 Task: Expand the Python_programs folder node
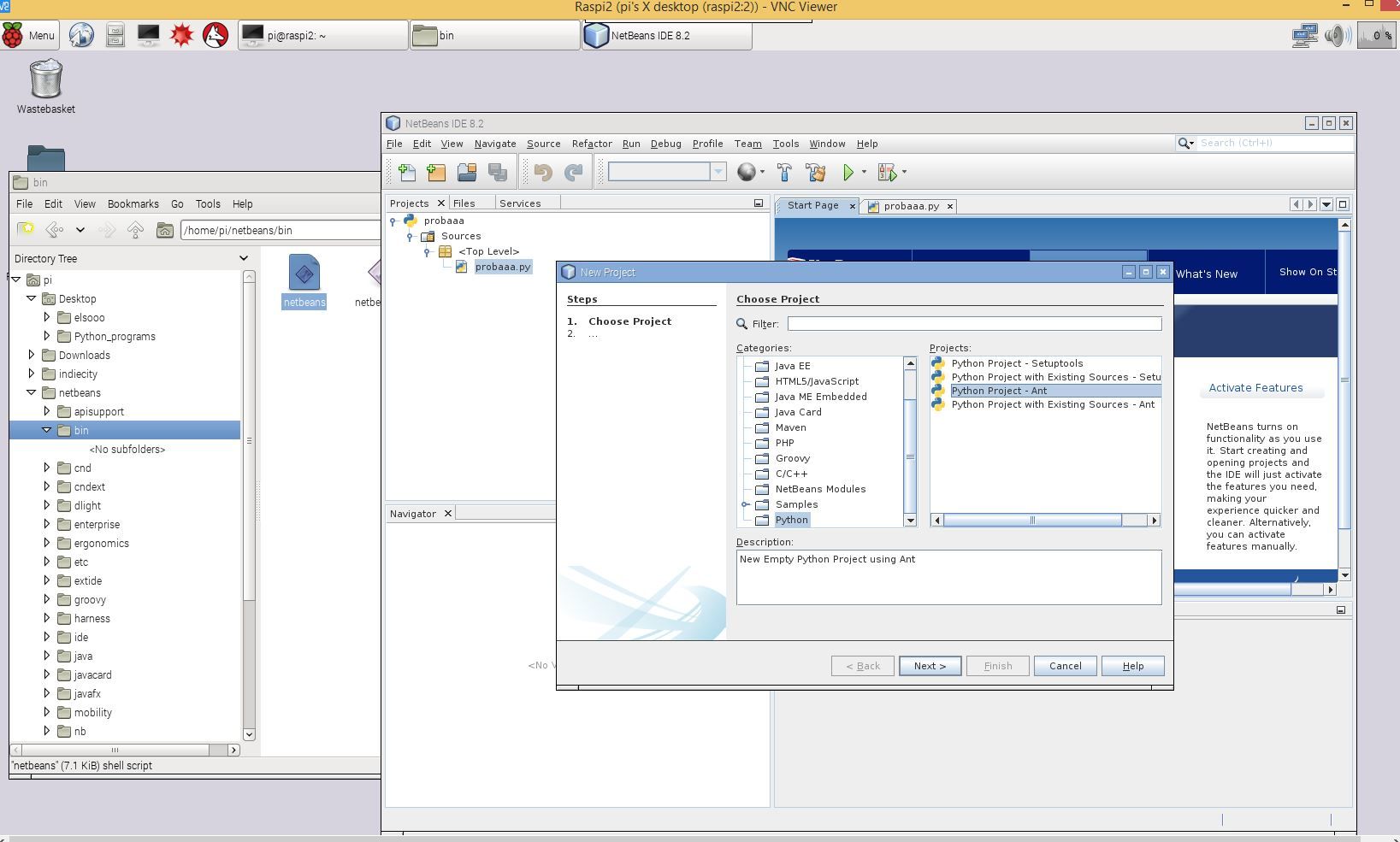(x=47, y=336)
